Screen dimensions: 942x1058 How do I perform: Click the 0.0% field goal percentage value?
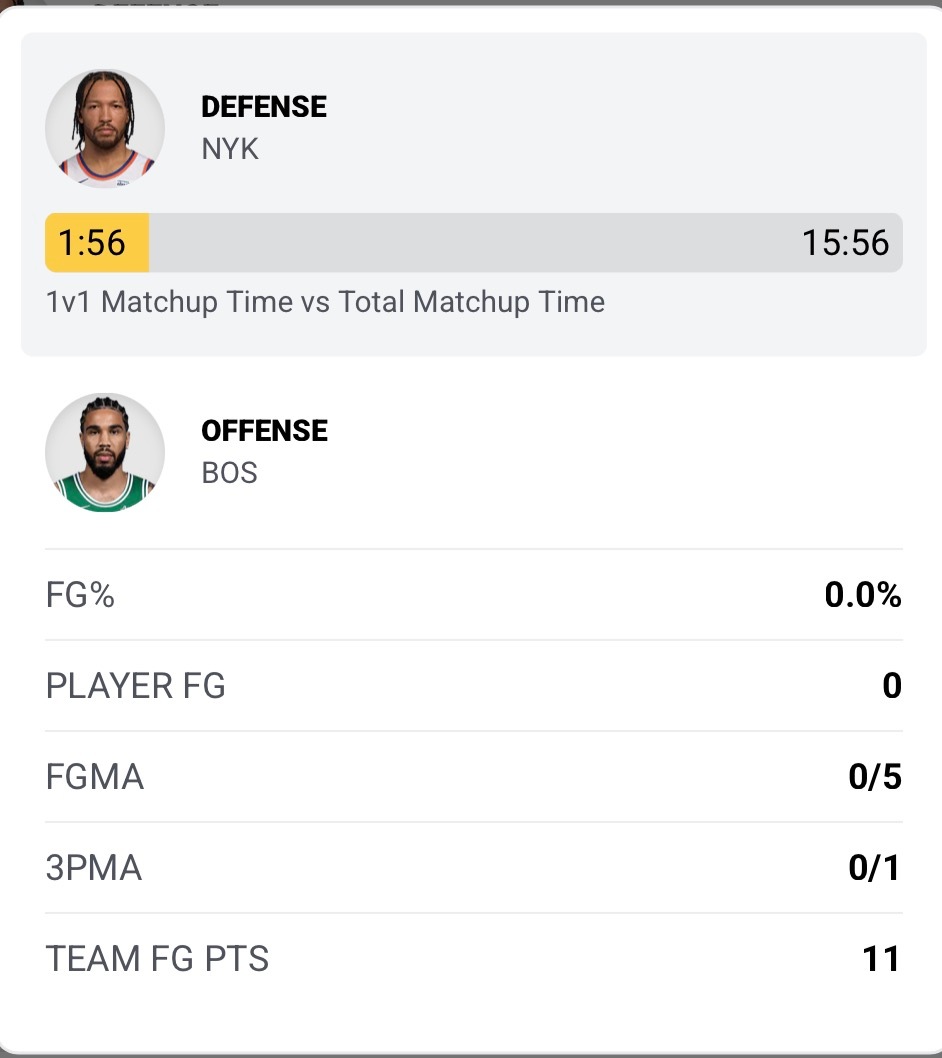pyautogui.click(x=862, y=596)
